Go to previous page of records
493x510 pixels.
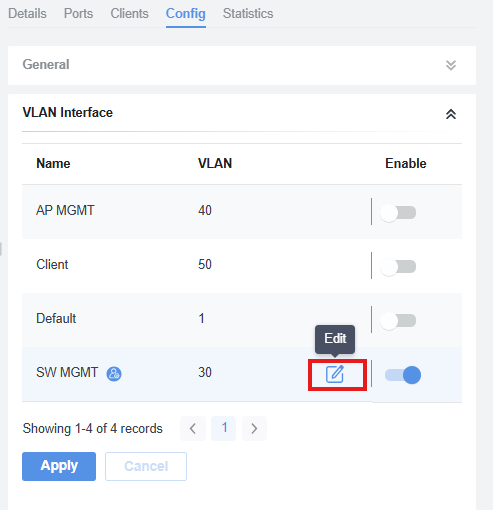(193, 428)
